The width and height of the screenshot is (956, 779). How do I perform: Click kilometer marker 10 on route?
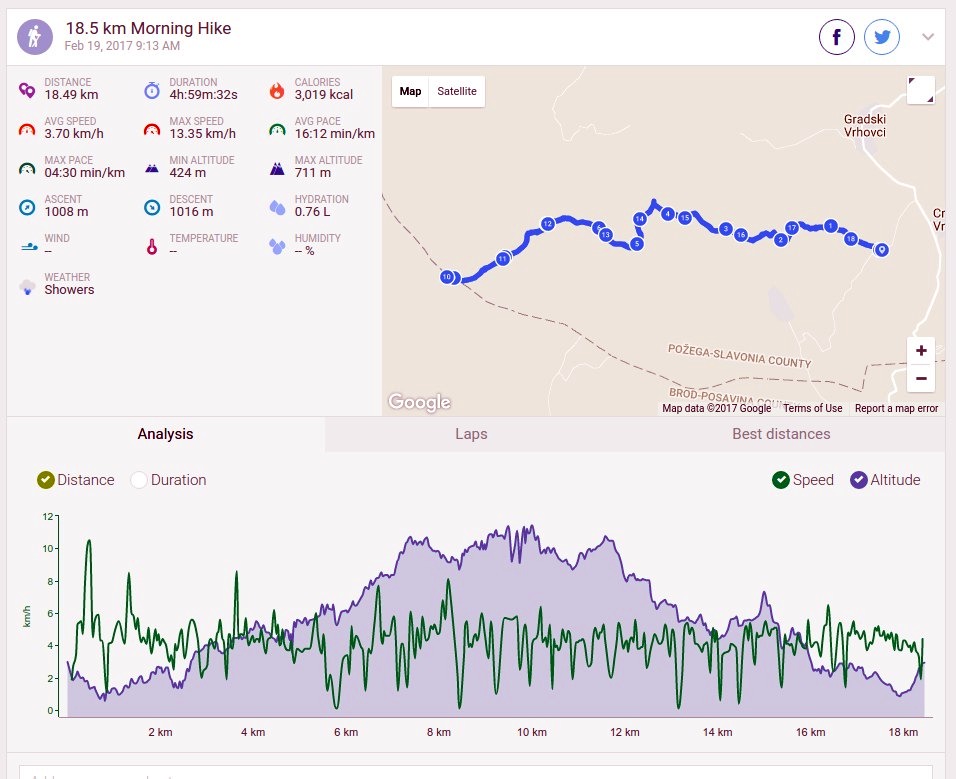tap(447, 277)
